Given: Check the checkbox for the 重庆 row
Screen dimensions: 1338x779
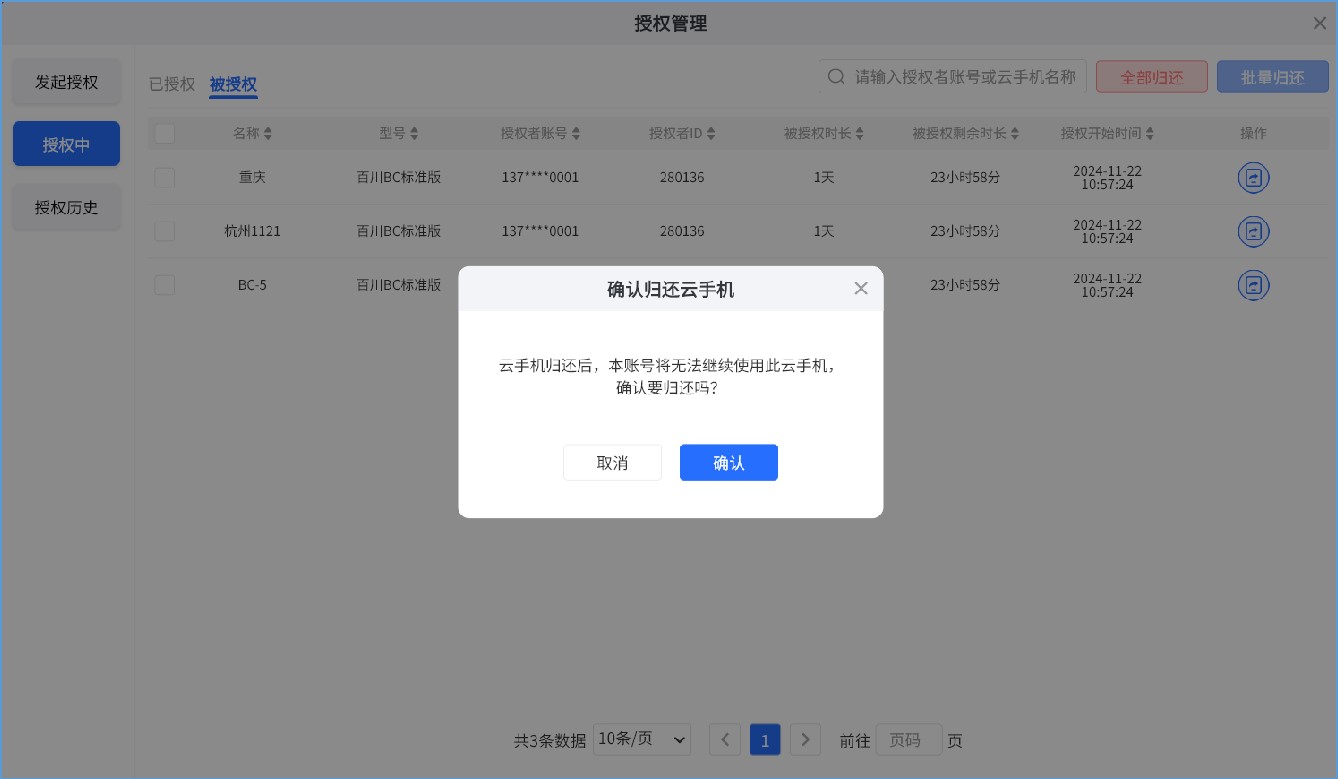Looking at the screenshot, I should 164,177.
